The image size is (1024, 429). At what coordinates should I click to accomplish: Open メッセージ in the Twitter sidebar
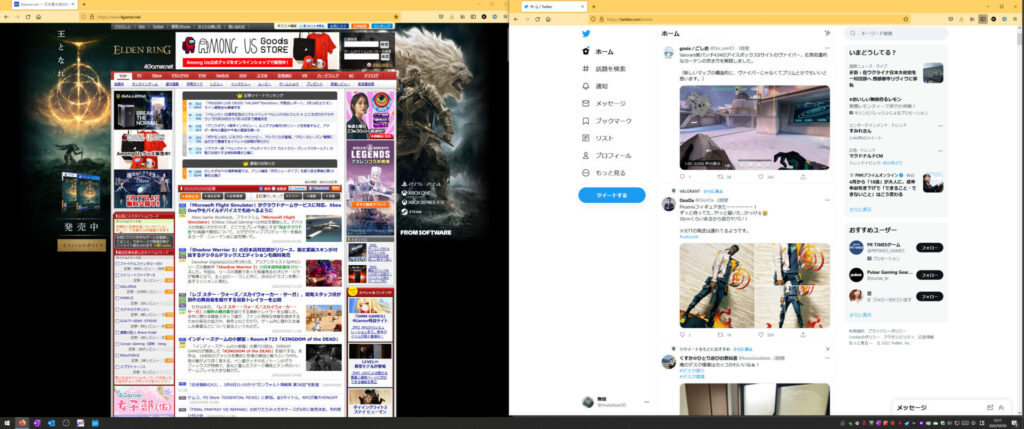coord(603,103)
